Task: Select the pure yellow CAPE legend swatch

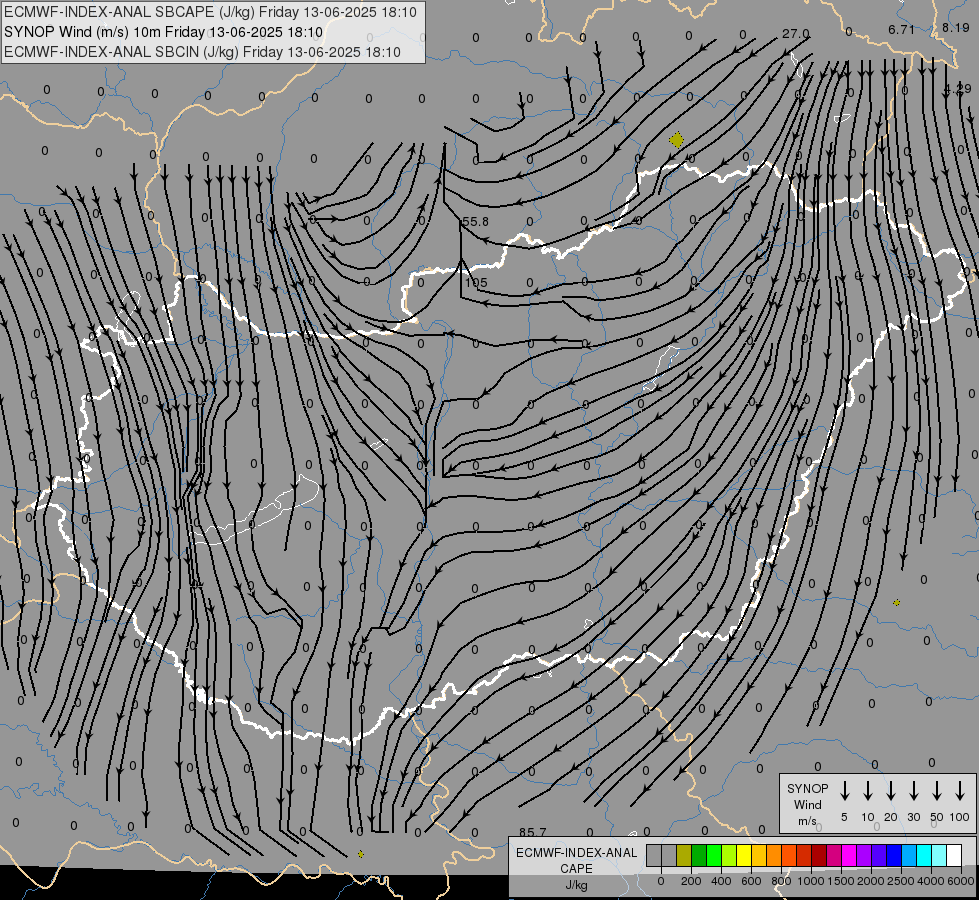Action: (744, 855)
